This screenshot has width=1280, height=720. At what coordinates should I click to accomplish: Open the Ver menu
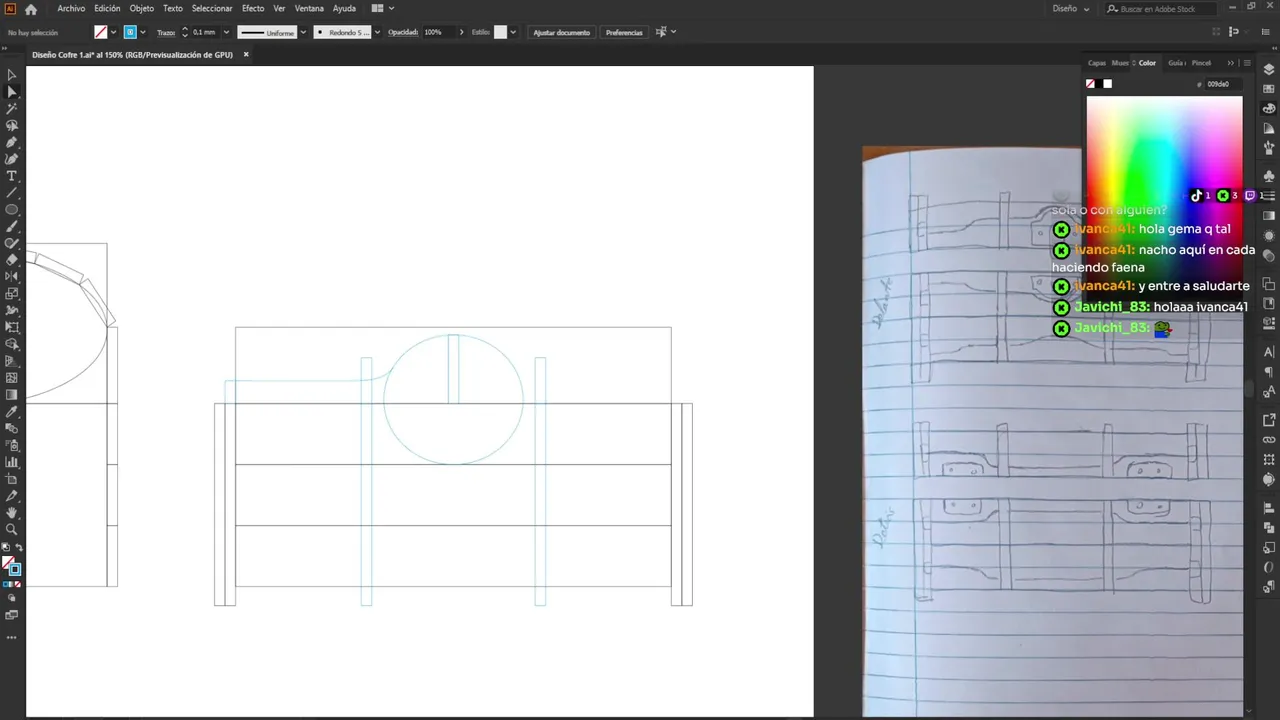click(x=279, y=9)
